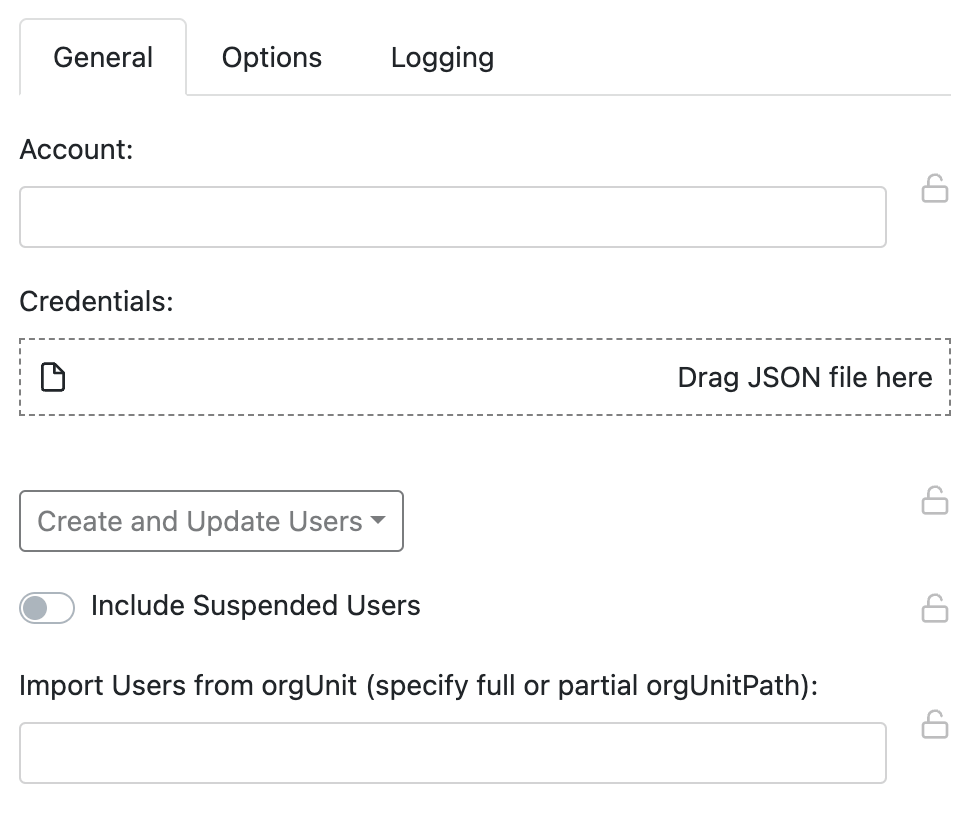
Task: Open the Logging tab
Action: tap(441, 57)
